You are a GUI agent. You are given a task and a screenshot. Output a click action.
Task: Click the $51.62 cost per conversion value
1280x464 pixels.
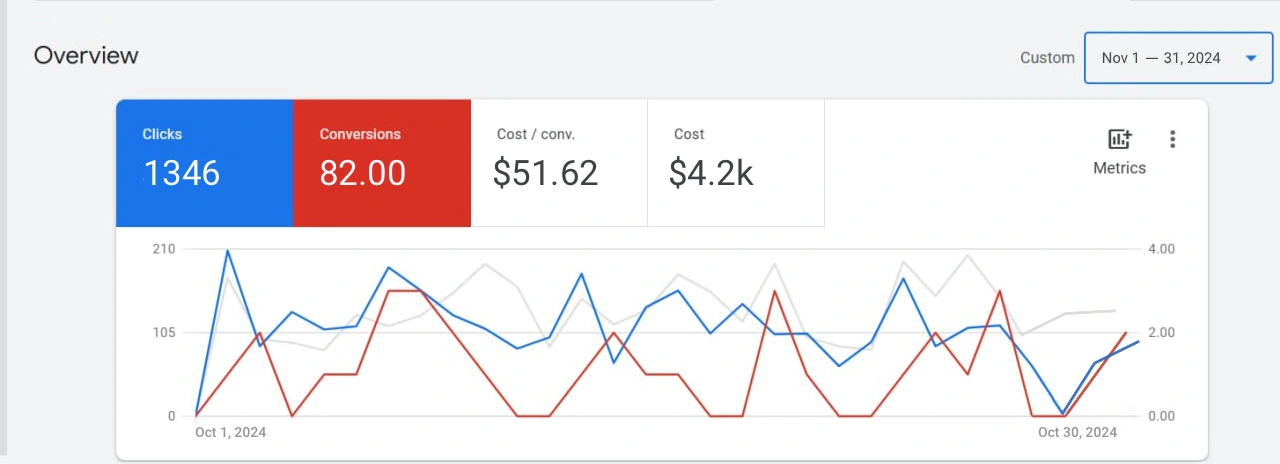tap(545, 174)
